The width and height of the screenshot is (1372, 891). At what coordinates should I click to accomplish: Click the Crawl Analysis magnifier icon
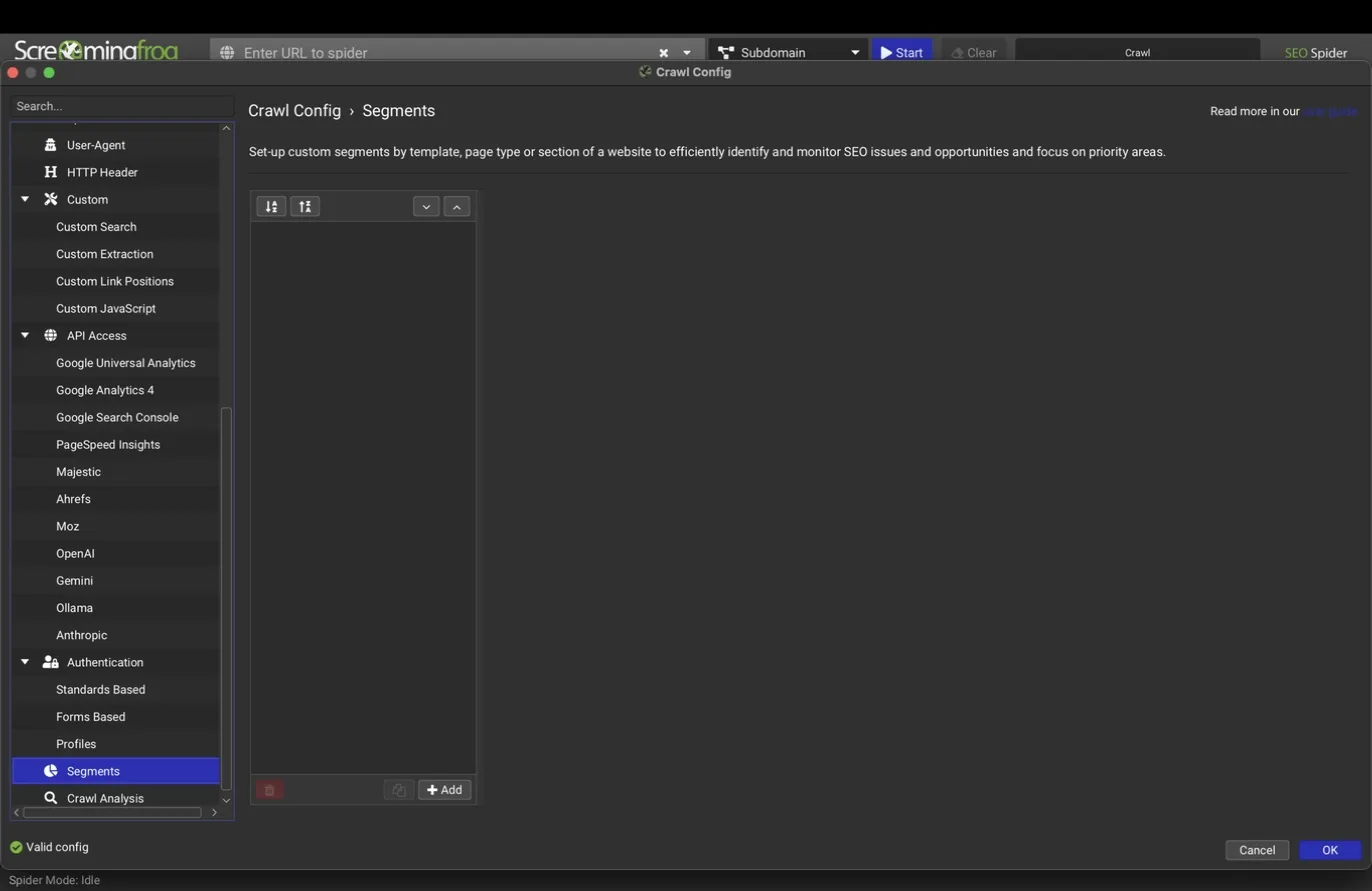(50, 798)
